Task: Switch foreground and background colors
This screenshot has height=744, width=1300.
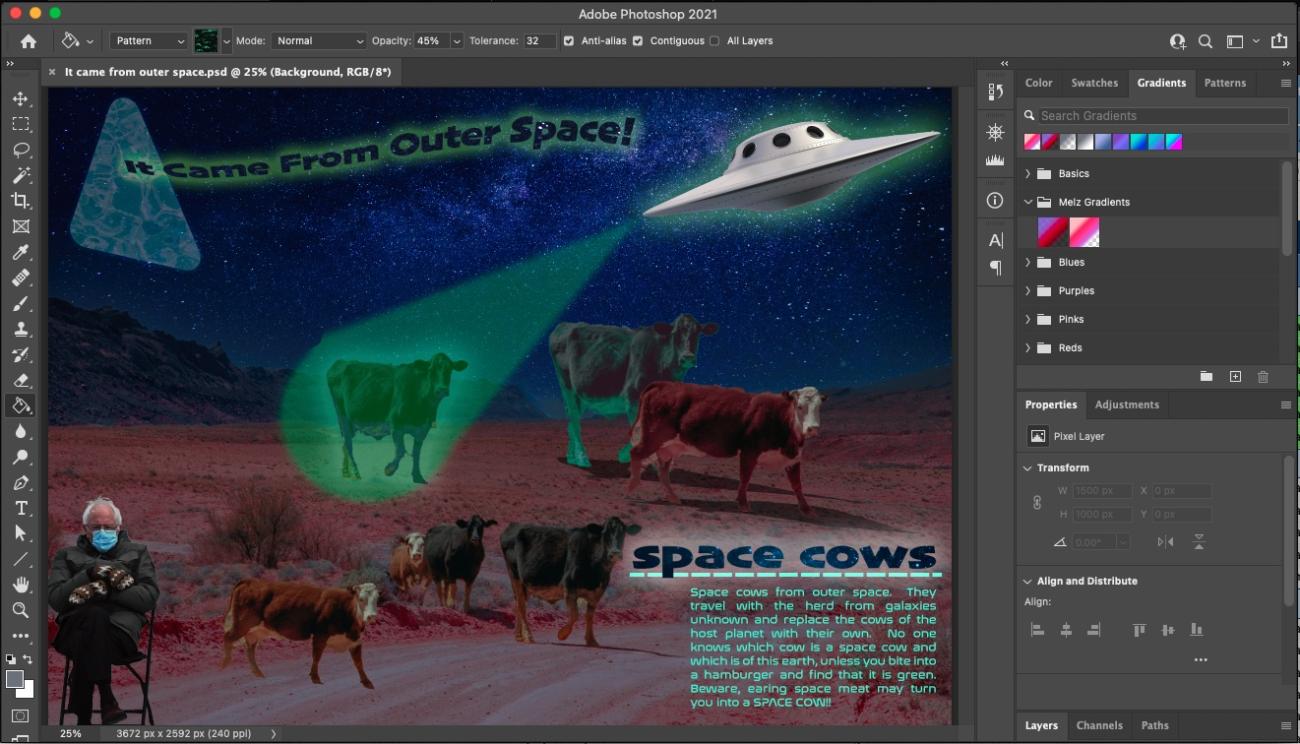Action: pyautogui.click(x=28, y=659)
